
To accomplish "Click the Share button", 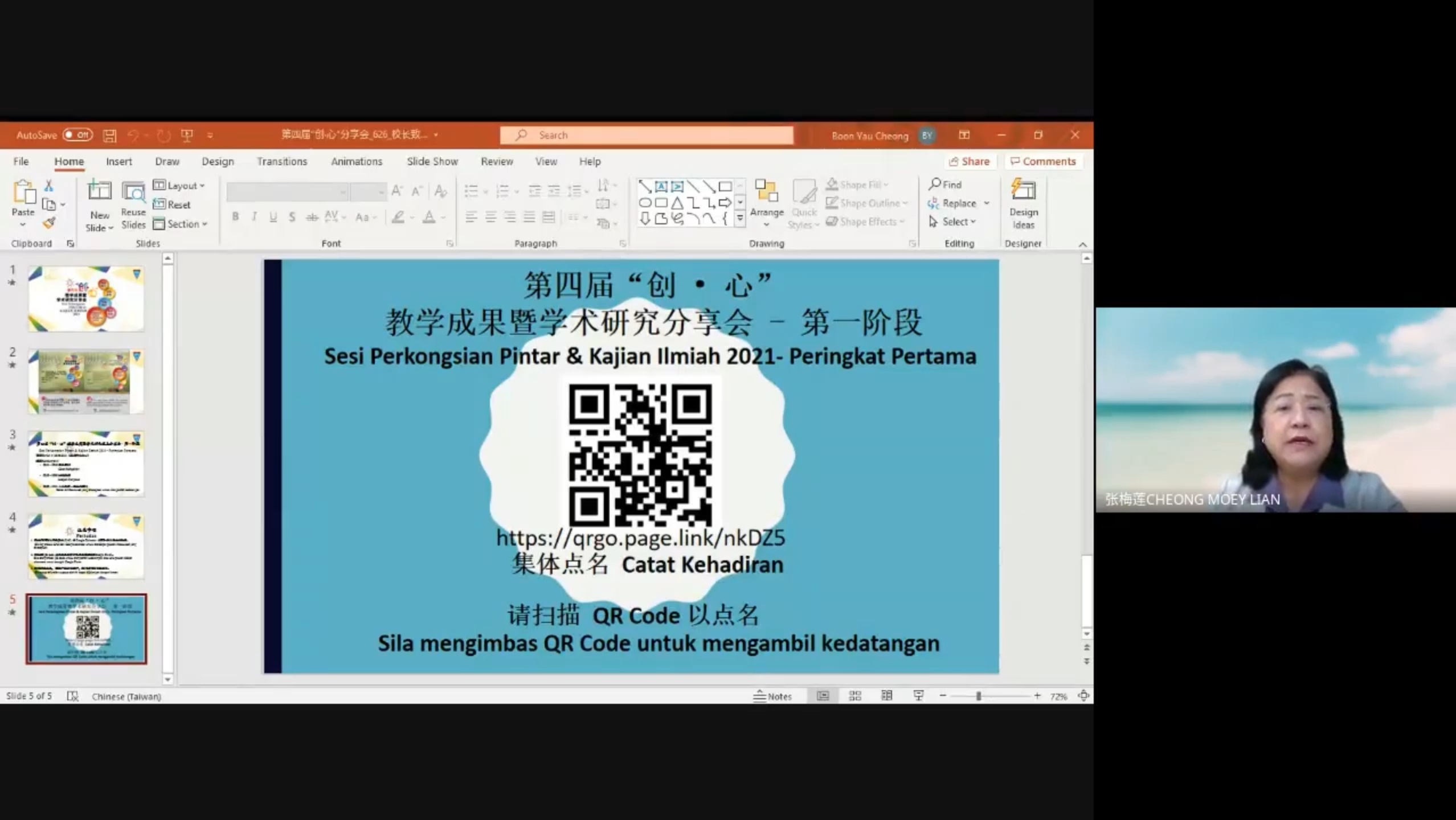I will [x=969, y=162].
